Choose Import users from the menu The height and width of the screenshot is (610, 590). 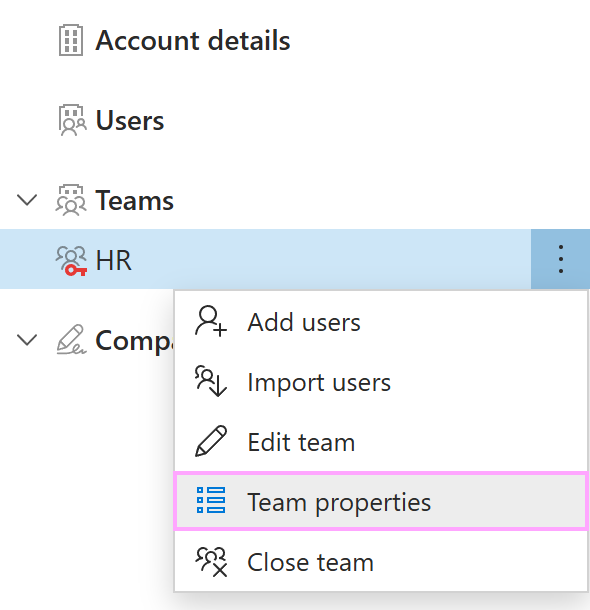[x=381, y=382]
